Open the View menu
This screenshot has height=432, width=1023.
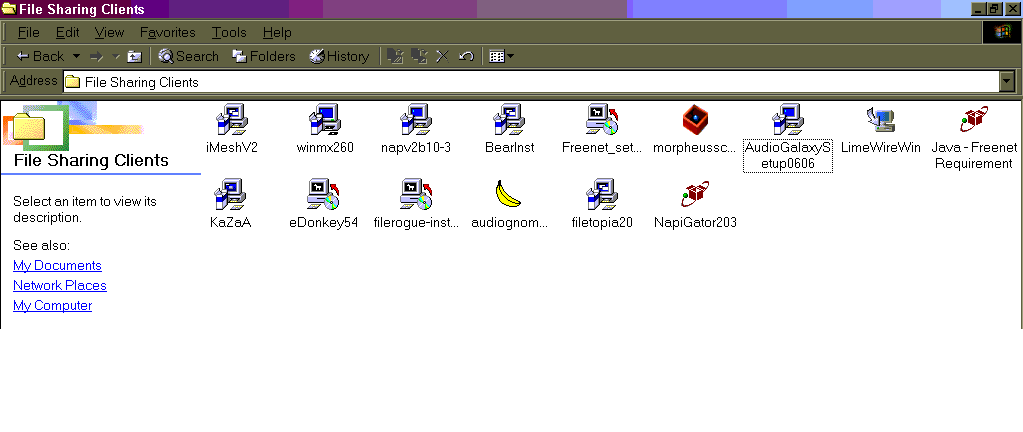tap(109, 32)
